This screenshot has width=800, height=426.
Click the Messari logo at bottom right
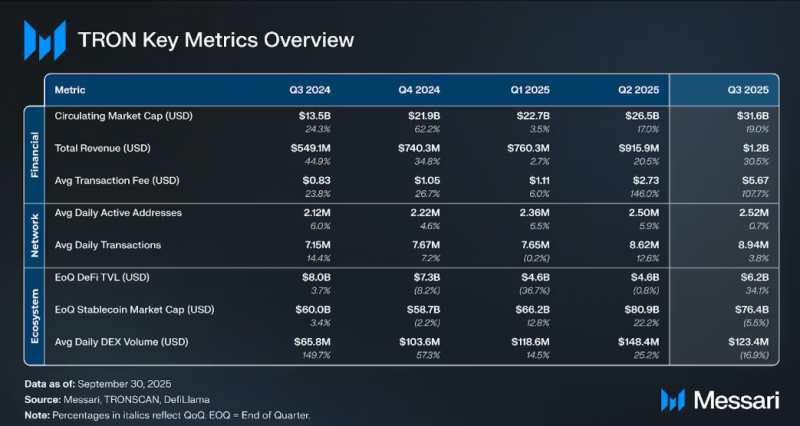[720, 400]
